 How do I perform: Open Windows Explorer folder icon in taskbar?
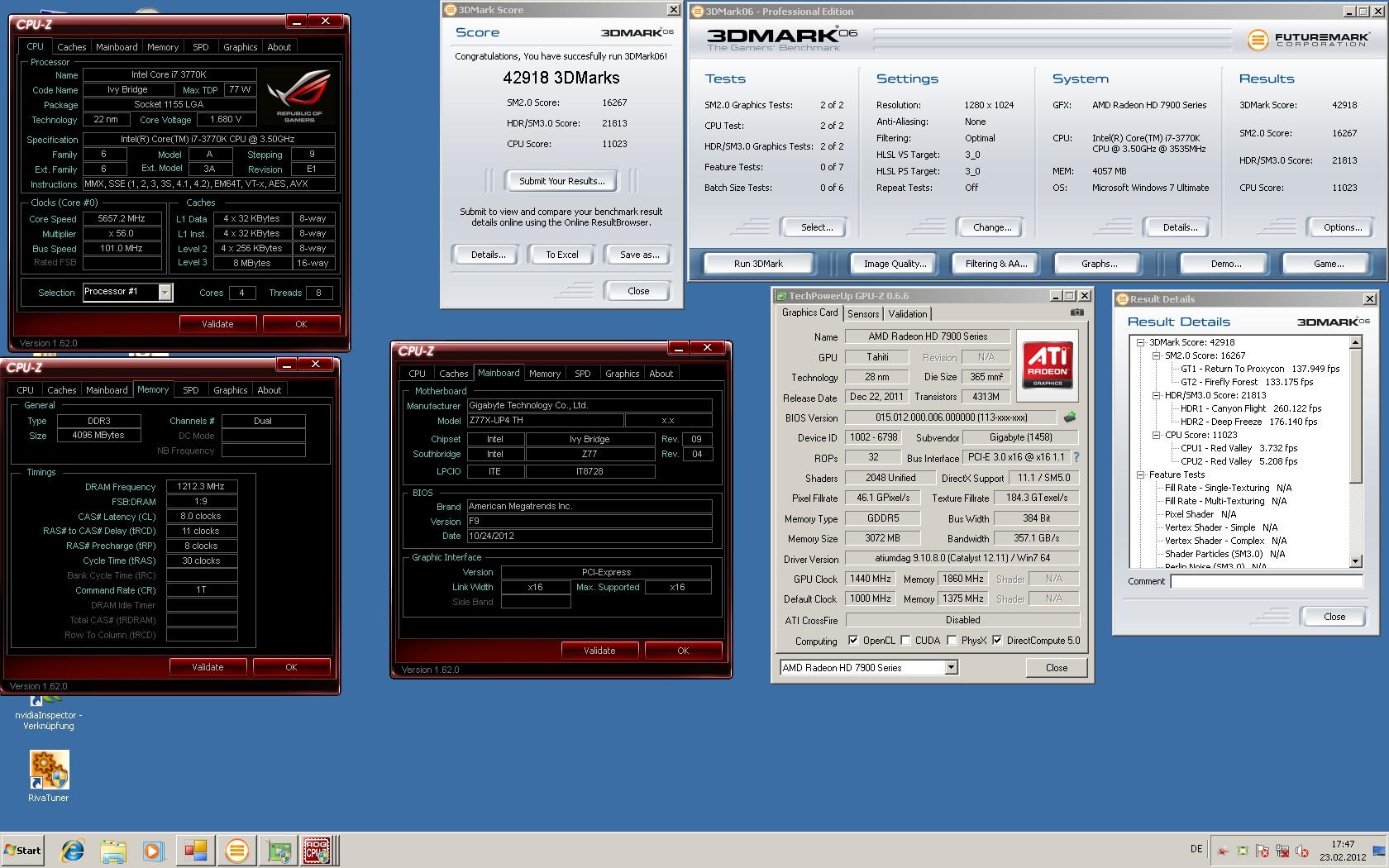click(113, 850)
